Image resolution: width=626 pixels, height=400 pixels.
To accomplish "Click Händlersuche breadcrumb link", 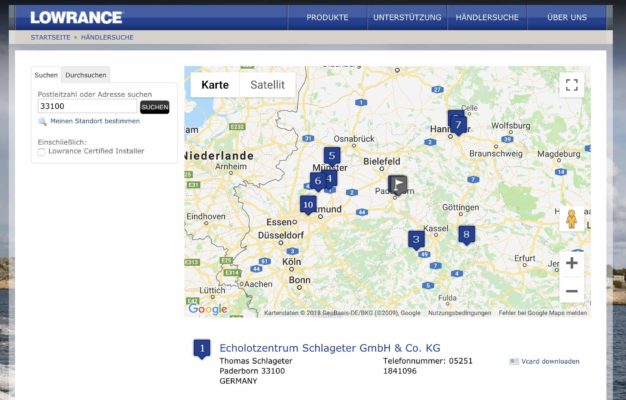I will point(107,38).
